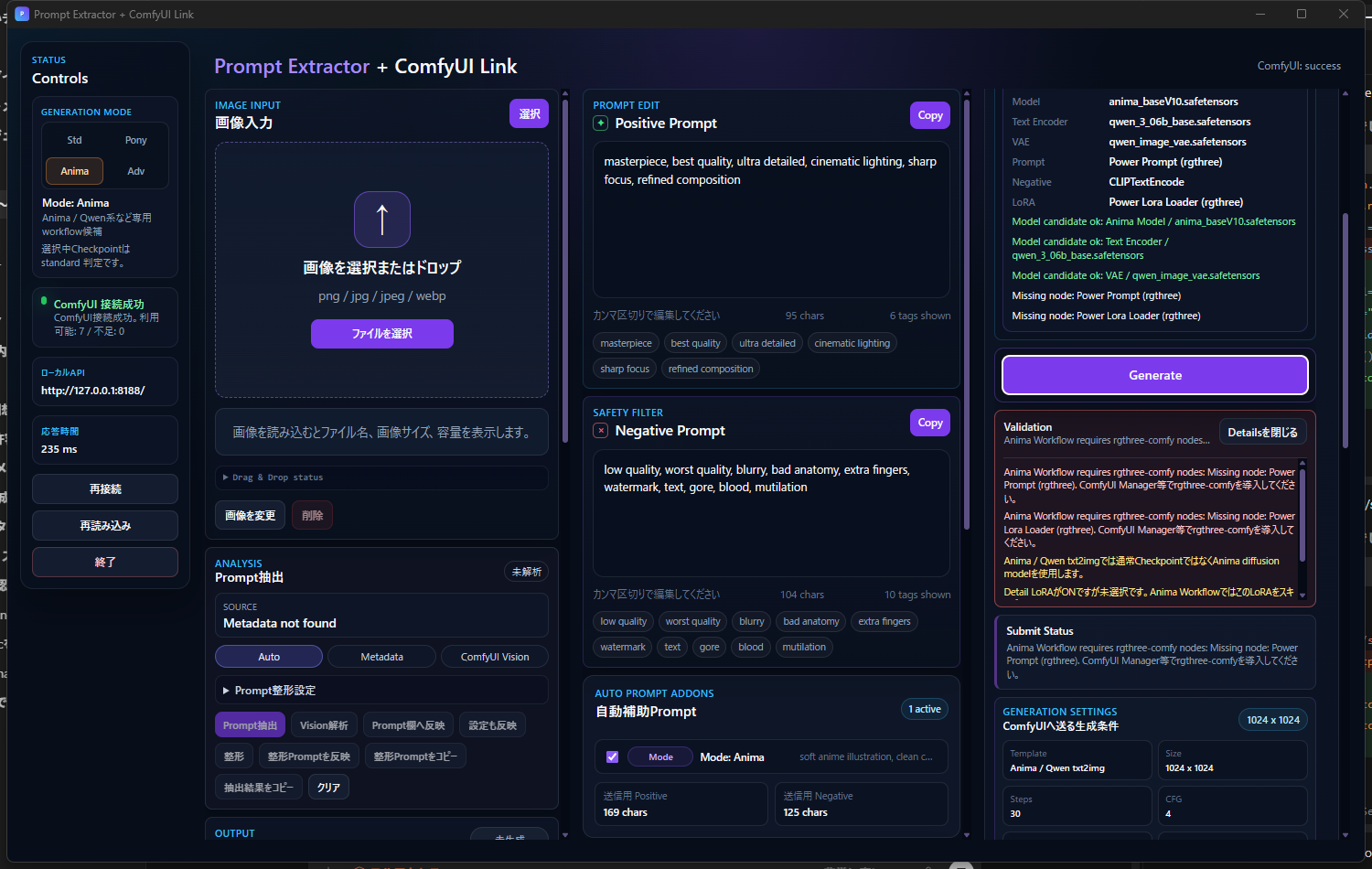This screenshot has width=1372, height=869.
Task: Expand the Drag & Drop status section
Action: click(381, 477)
